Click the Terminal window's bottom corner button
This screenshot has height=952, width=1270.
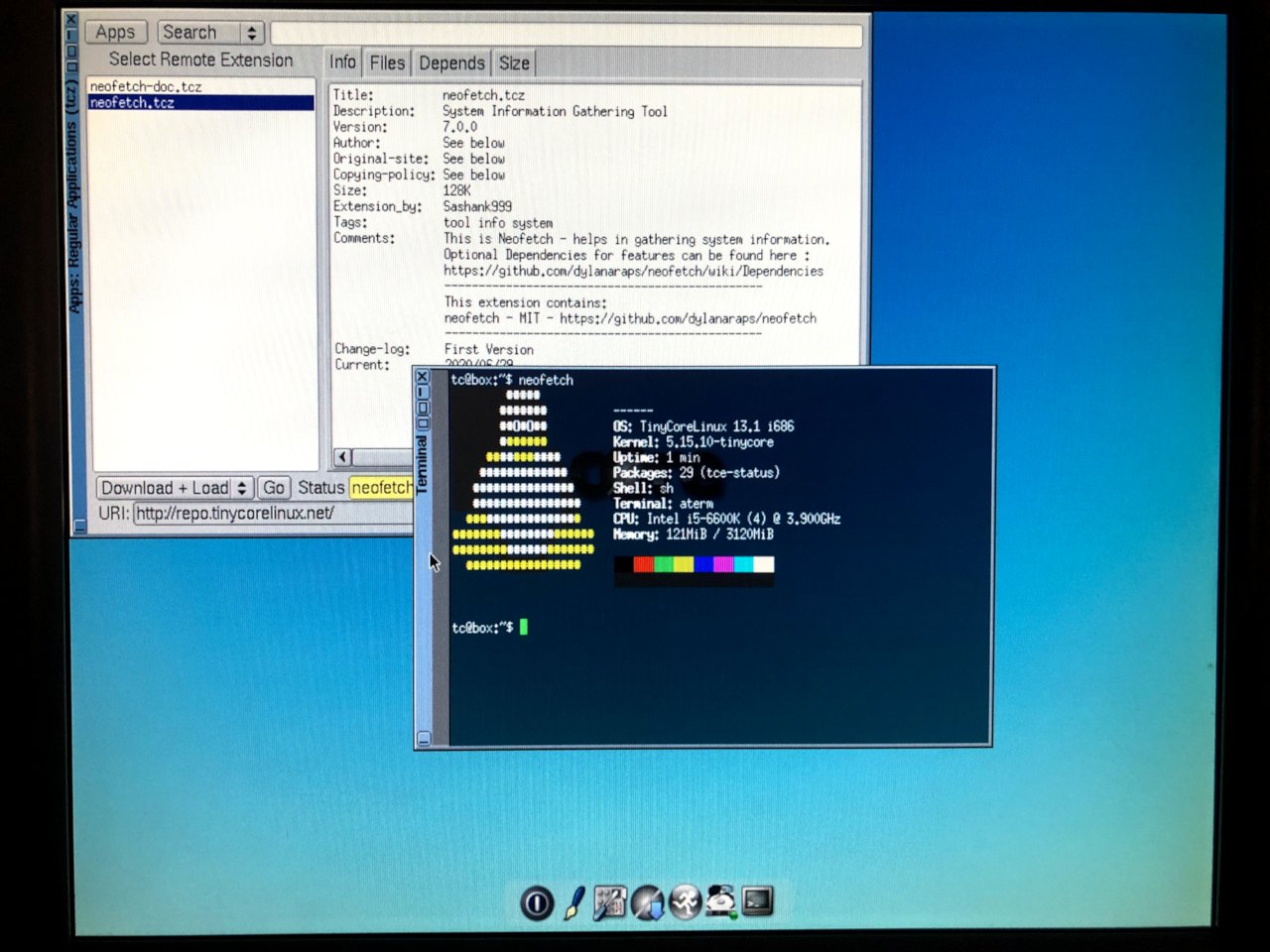click(x=424, y=739)
